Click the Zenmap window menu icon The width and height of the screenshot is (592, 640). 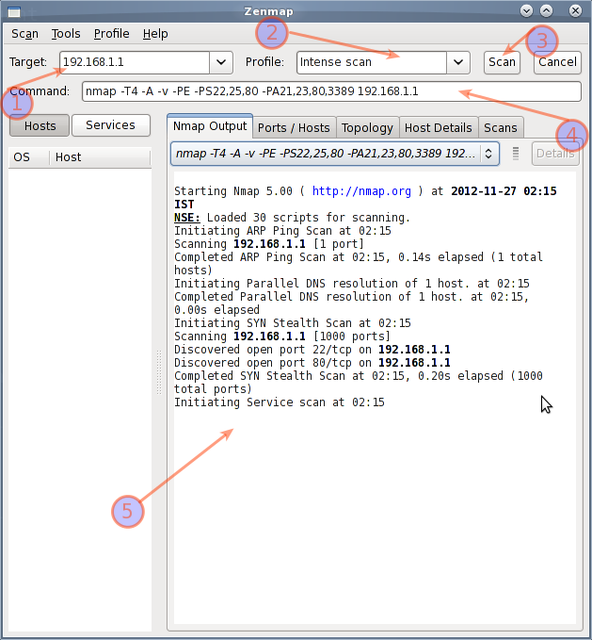[14, 11]
